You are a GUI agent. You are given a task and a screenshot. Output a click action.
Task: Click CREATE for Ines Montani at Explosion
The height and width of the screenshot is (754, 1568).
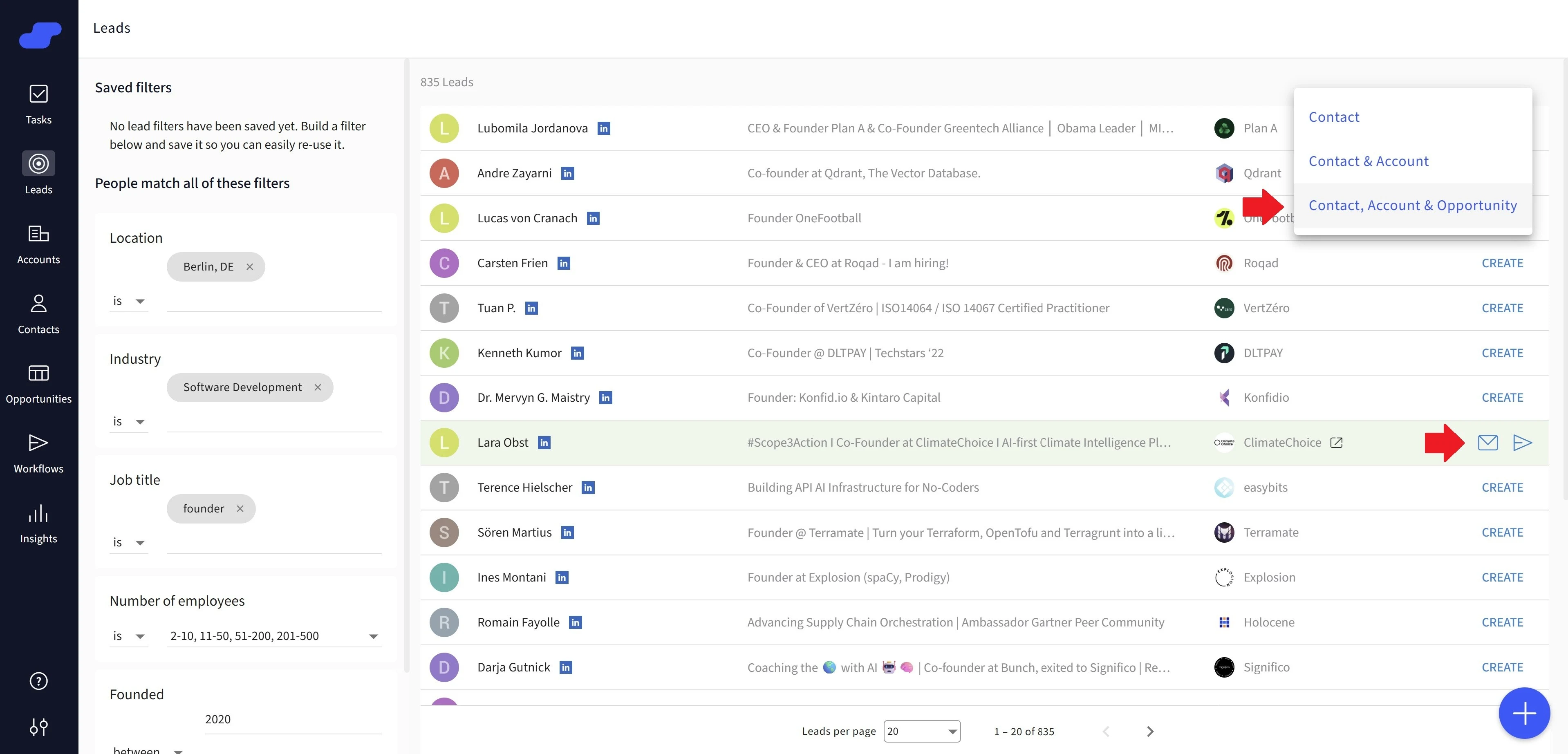[1502, 577]
